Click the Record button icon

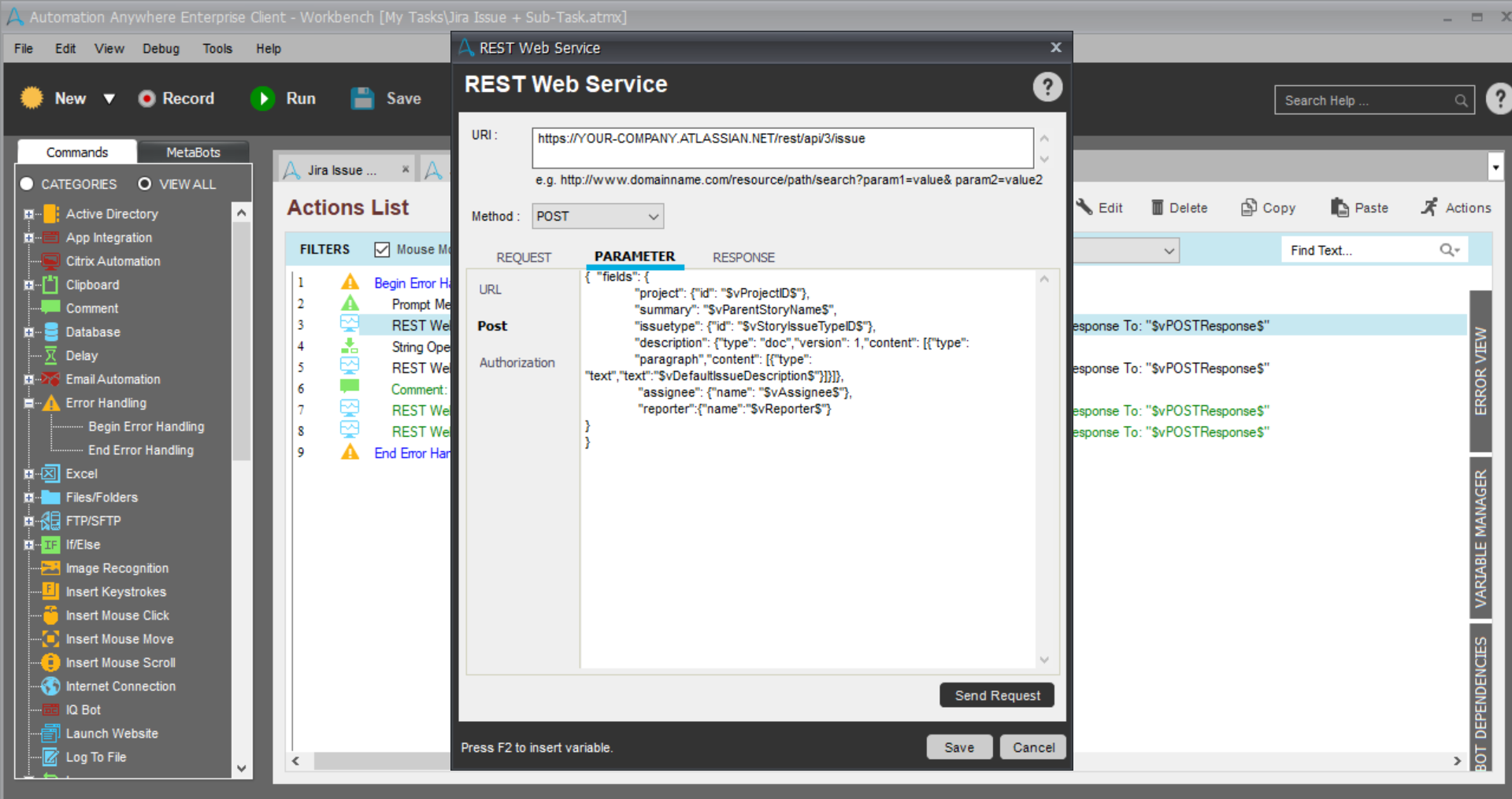click(x=146, y=98)
